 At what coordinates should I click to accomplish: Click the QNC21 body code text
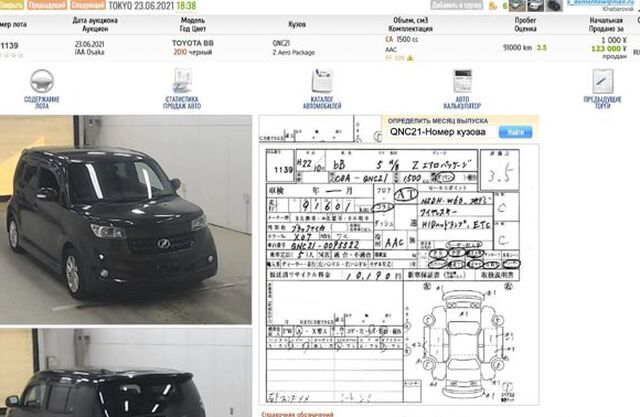click(x=281, y=43)
